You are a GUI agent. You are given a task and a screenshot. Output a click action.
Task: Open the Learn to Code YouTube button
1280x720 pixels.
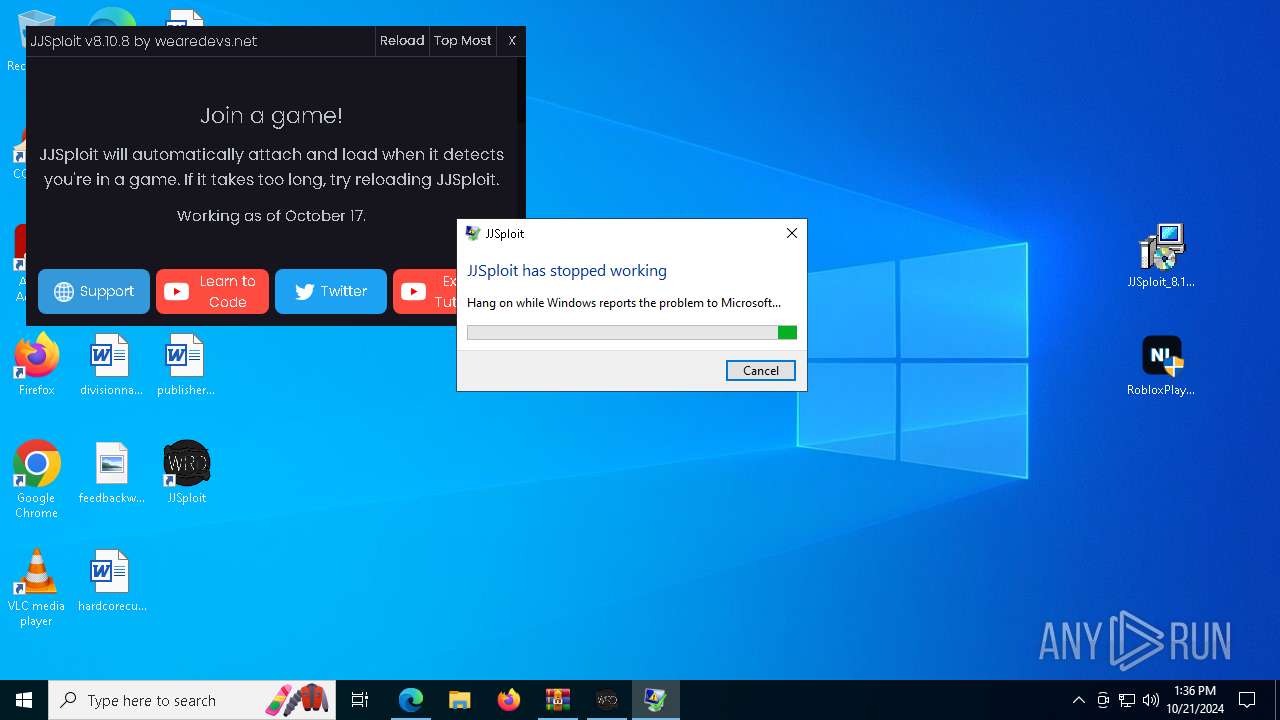point(212,291)
